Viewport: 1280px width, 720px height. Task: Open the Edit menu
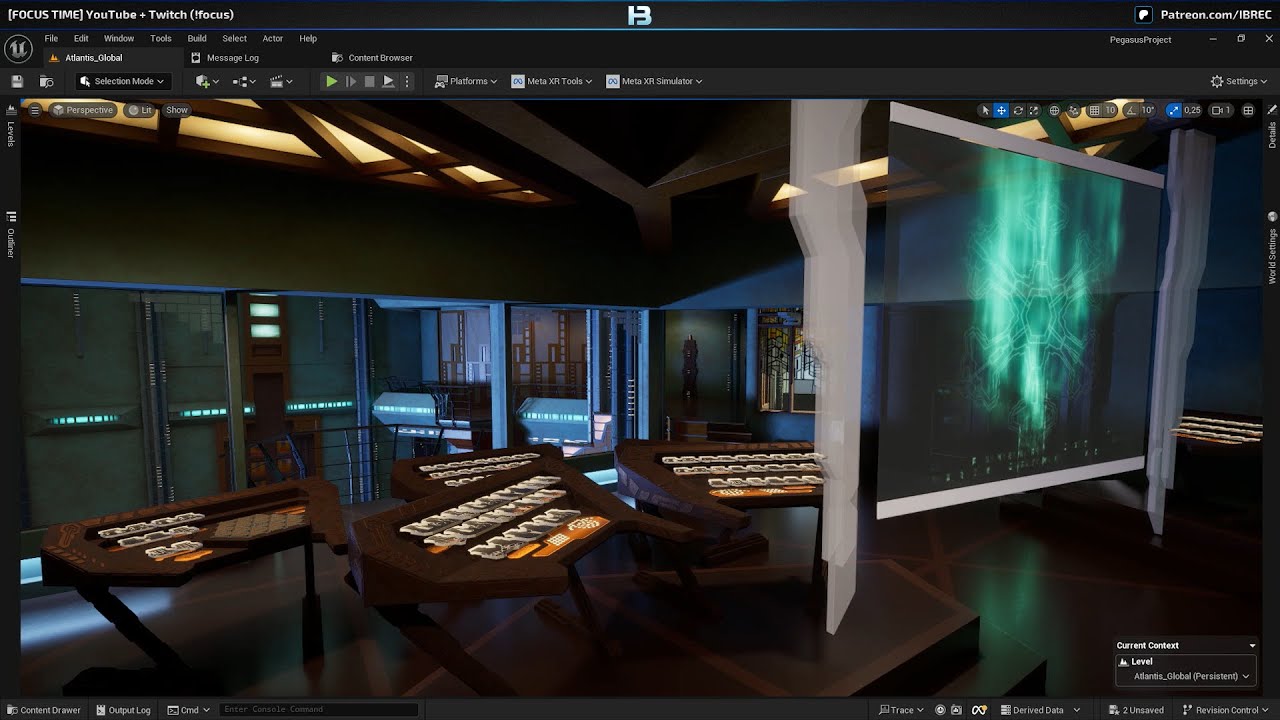[81, 38]
